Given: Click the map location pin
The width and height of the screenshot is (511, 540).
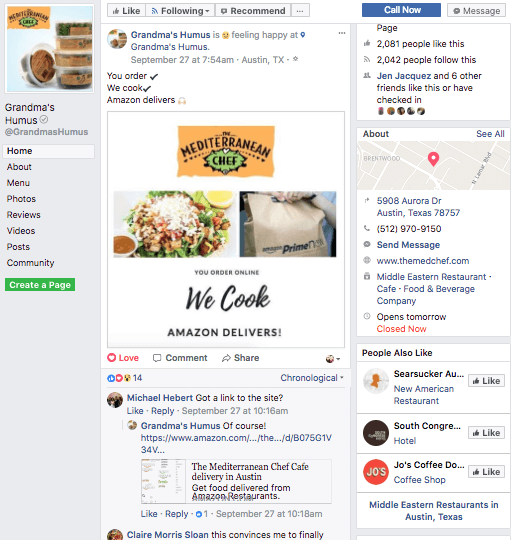Looking at the screenshot, I should [x=433, y=159].
